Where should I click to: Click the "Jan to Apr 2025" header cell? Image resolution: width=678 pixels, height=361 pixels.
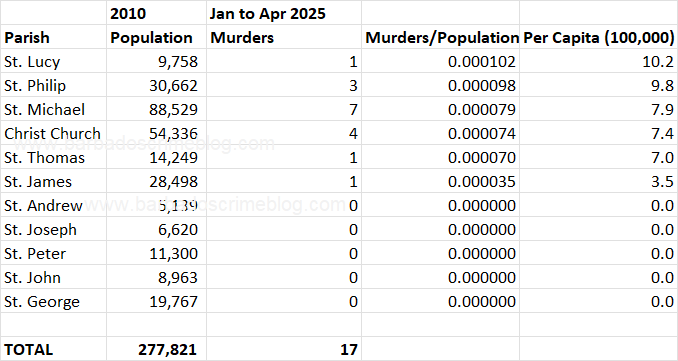[284, 13]
